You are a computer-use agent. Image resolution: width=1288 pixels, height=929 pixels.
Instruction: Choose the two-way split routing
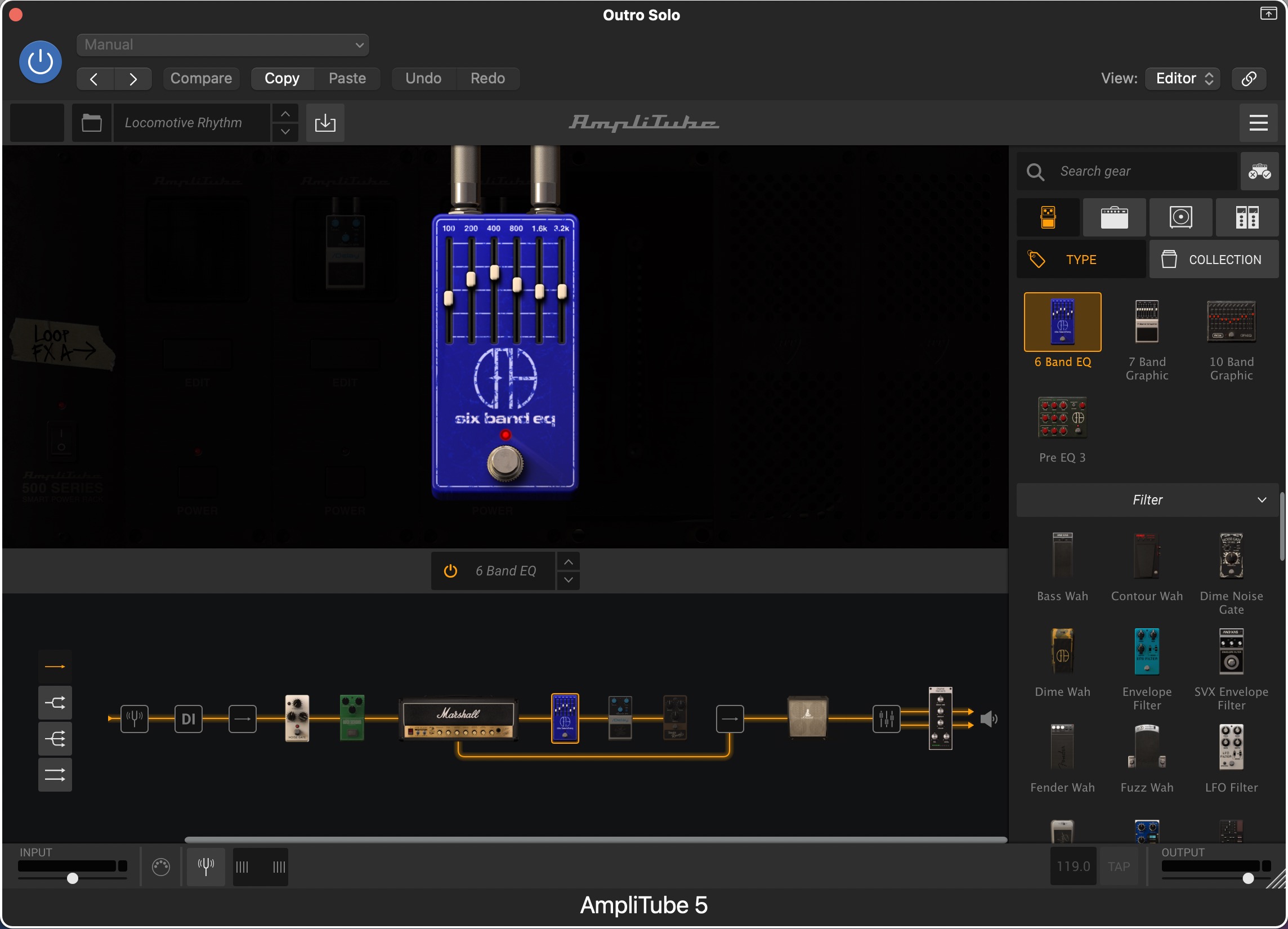pos(55,703)
